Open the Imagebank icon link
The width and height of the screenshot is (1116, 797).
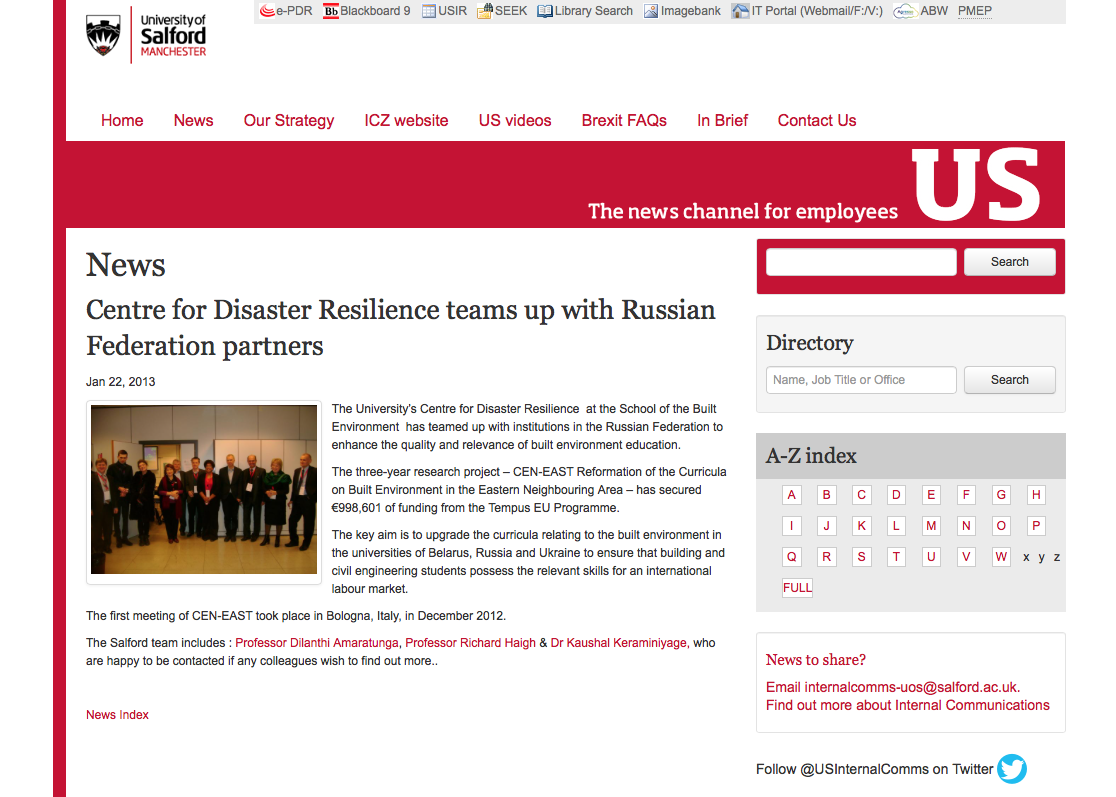651,11
